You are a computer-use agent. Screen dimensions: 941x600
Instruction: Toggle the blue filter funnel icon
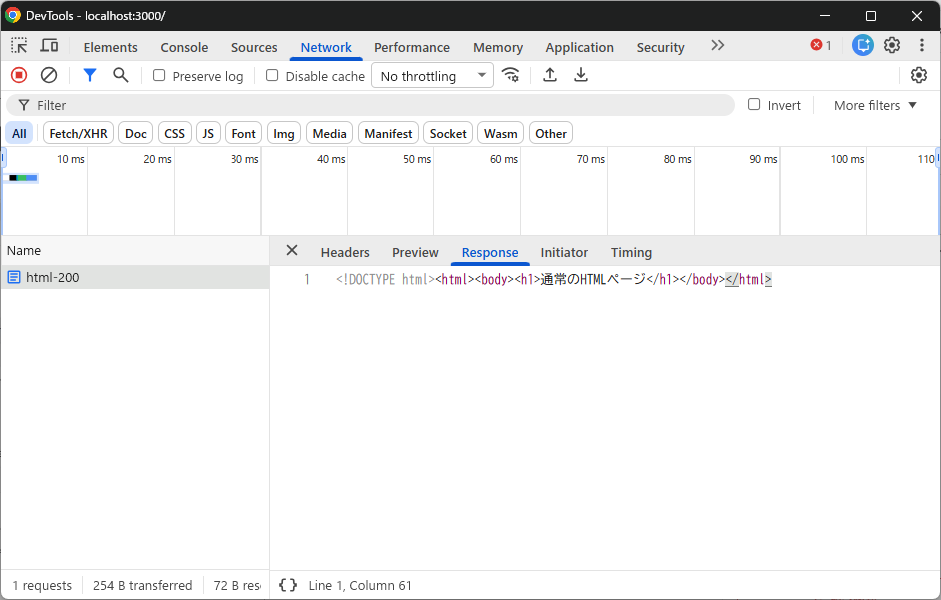[90, 75]
